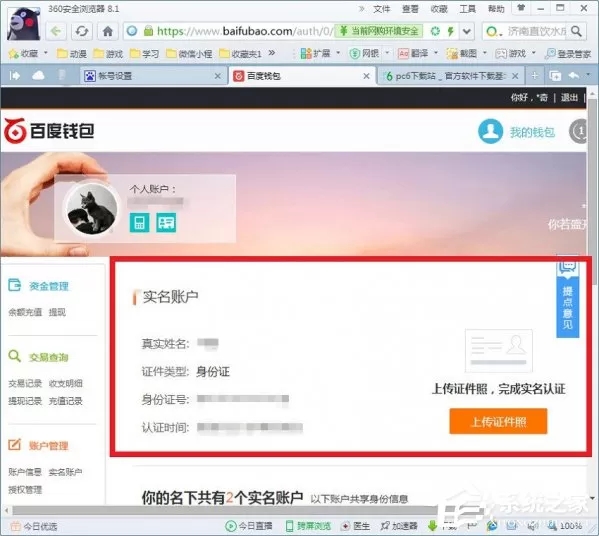
Task: Open 交易记录 in the sidebar
Action: [x=25, y=383]
